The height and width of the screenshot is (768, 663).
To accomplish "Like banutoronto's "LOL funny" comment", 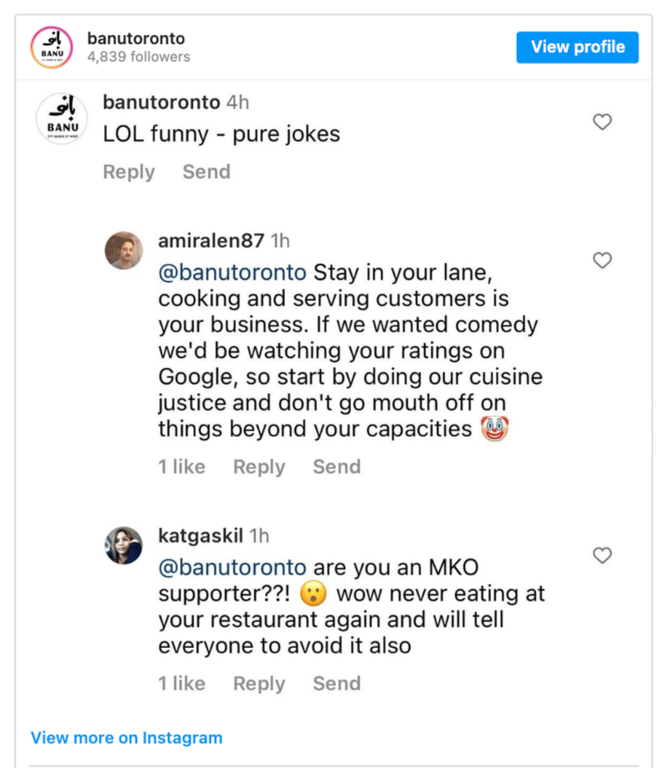I will (x=602, y=122).
